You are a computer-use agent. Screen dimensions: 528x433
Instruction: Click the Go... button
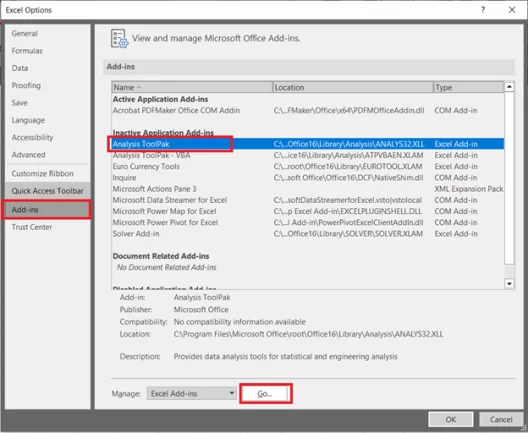tap(265, 394)
